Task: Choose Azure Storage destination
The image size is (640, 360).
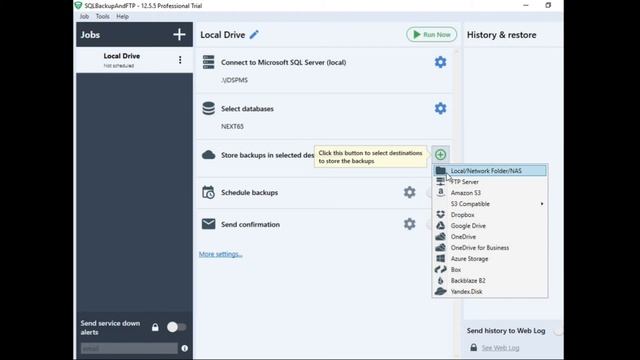Action: coord(490,259)
